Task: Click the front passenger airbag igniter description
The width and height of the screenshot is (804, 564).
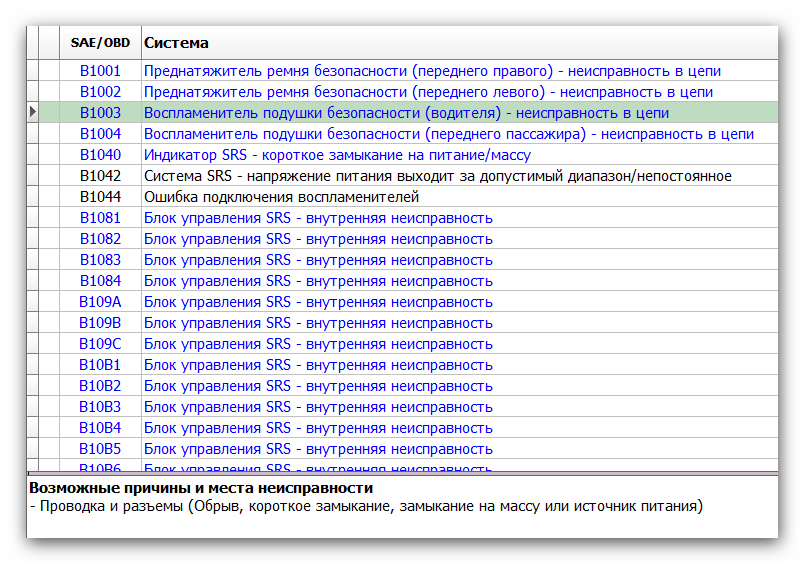Action: click(x=449, y=134)
